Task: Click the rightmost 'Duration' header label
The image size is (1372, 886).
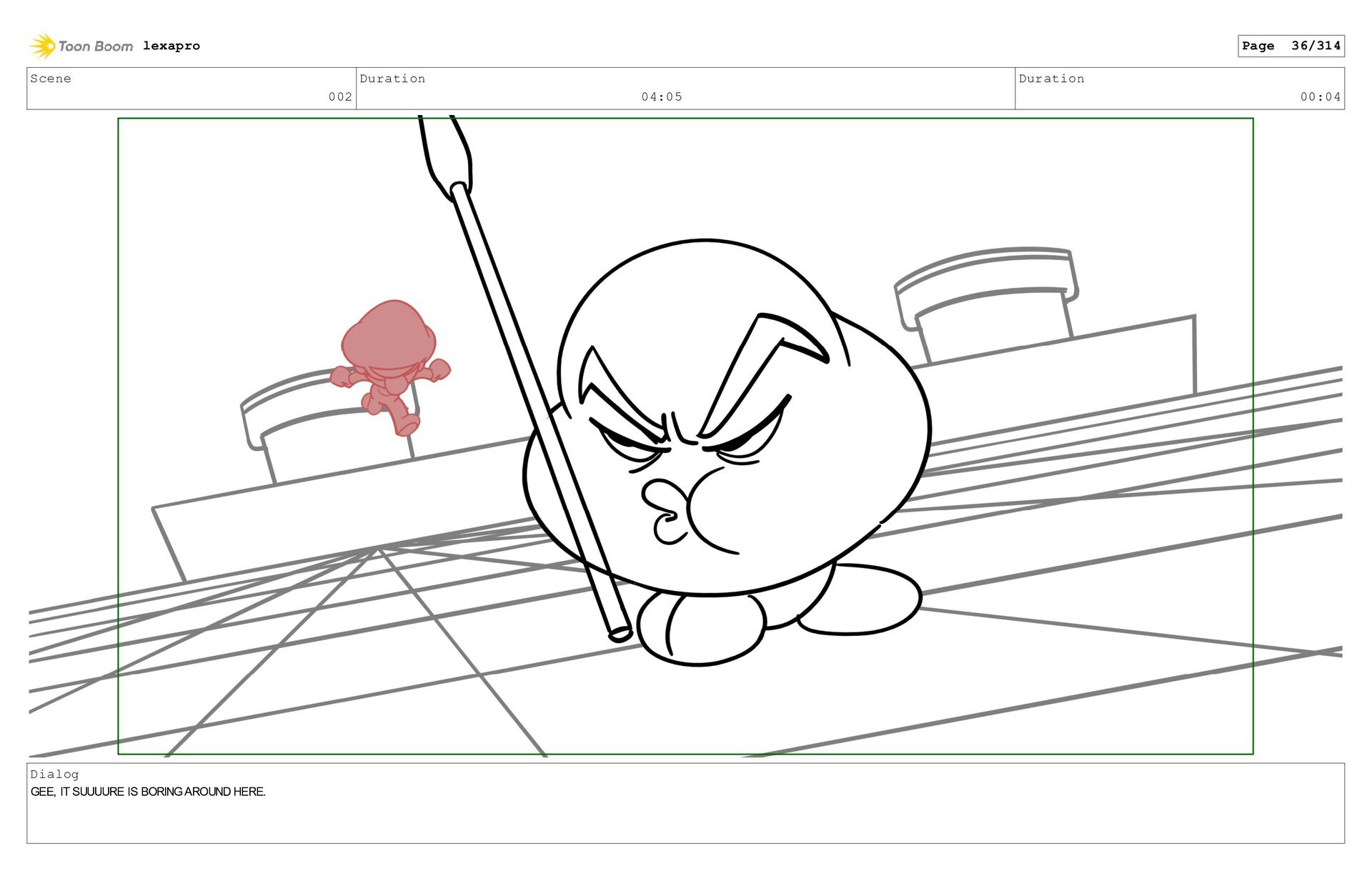Action: [x=1051, y=79]
